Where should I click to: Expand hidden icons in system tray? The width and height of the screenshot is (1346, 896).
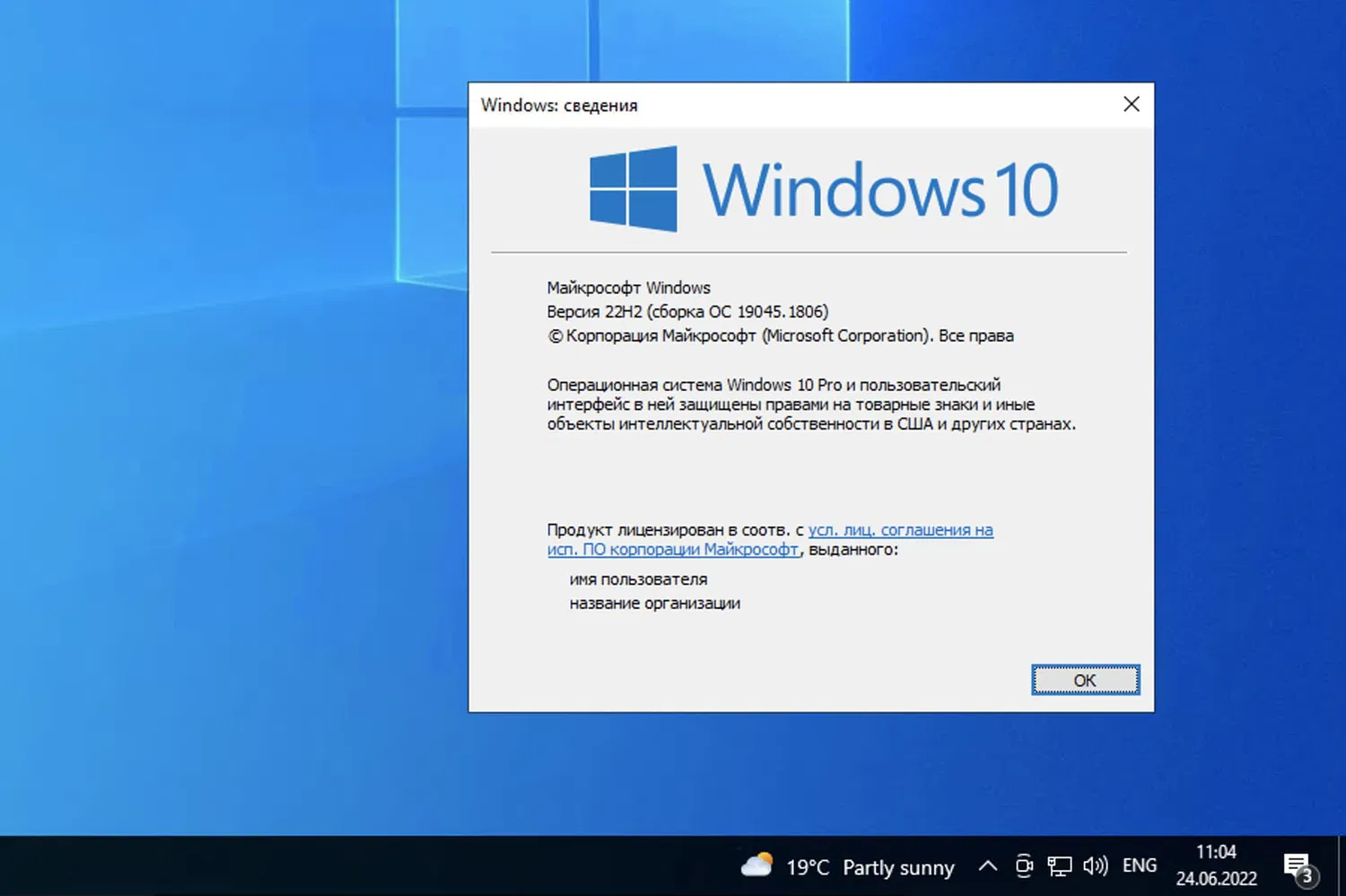(987, 866)
